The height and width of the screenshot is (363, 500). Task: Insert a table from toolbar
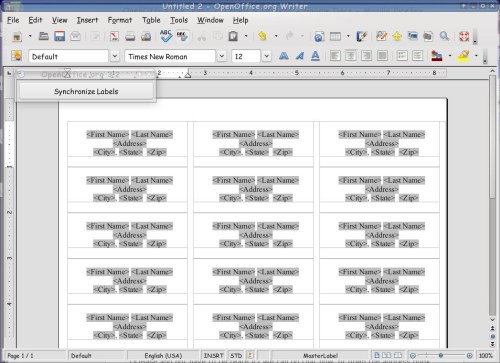pos(335,36)
